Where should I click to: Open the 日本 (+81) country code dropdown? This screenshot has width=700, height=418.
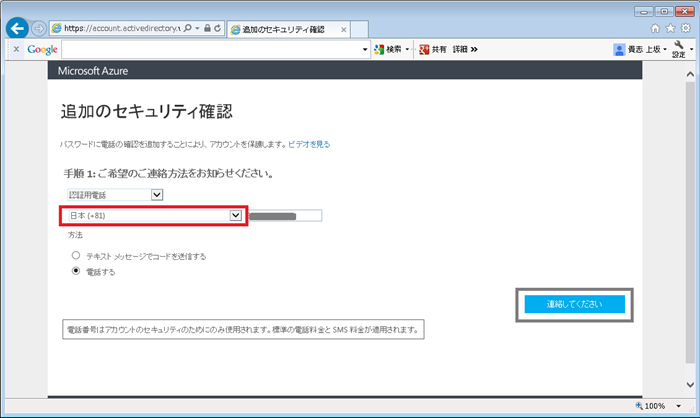point(154,216)
